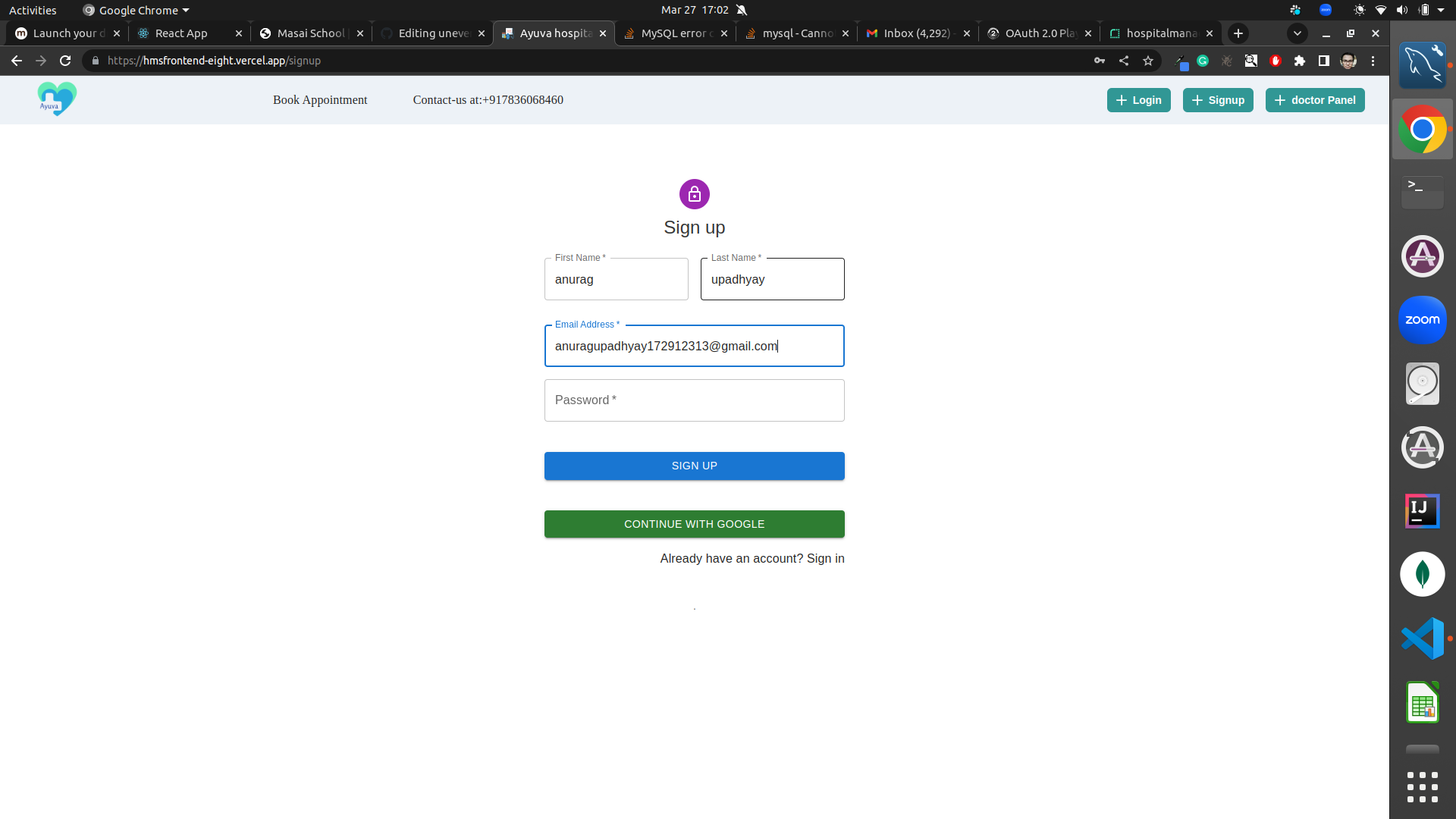Image resolution: width=1456 pixels, height=819 pixels.
Task: Open the Activities menu
Action: 33,10
